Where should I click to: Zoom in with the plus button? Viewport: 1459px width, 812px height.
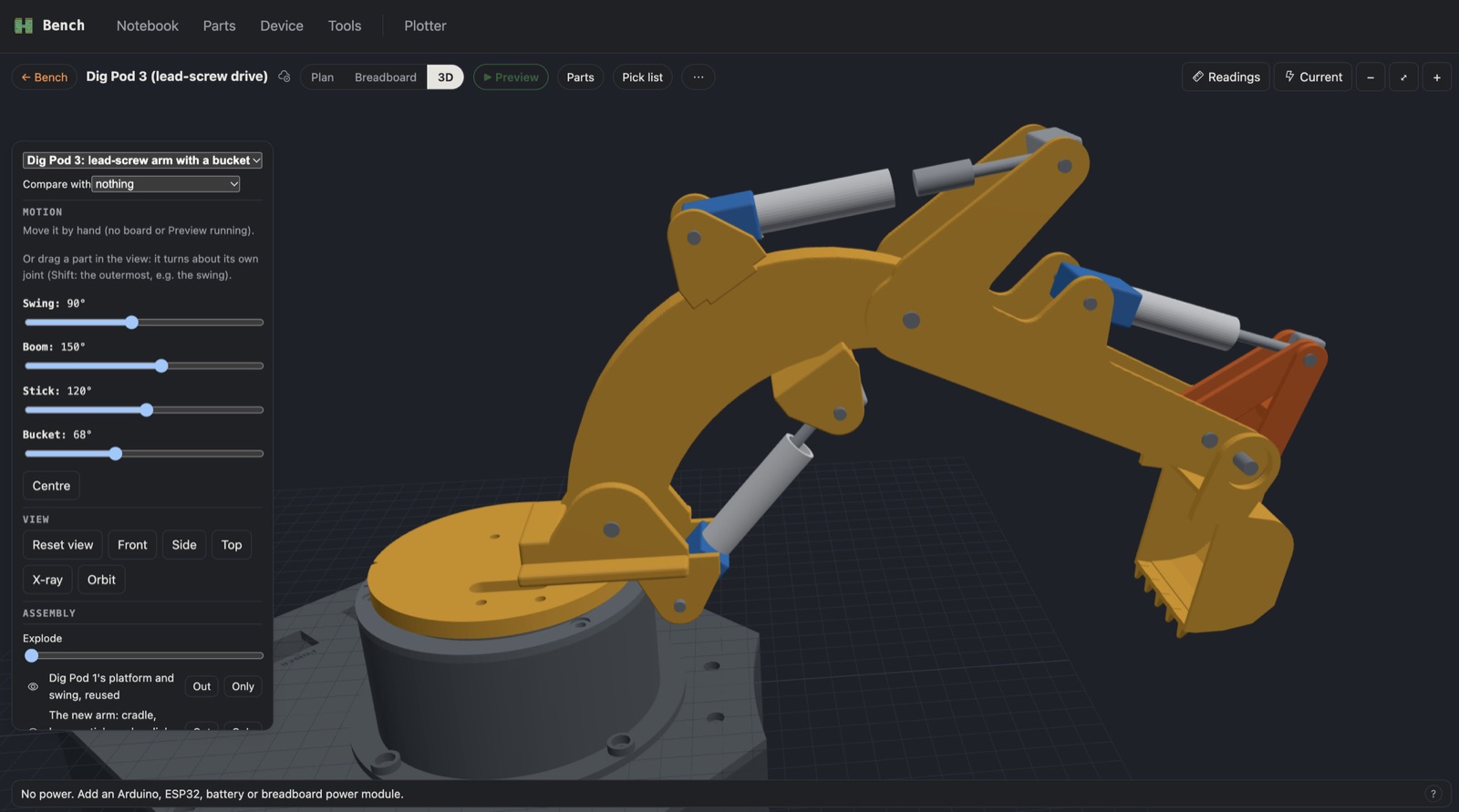pos(1437,77)
